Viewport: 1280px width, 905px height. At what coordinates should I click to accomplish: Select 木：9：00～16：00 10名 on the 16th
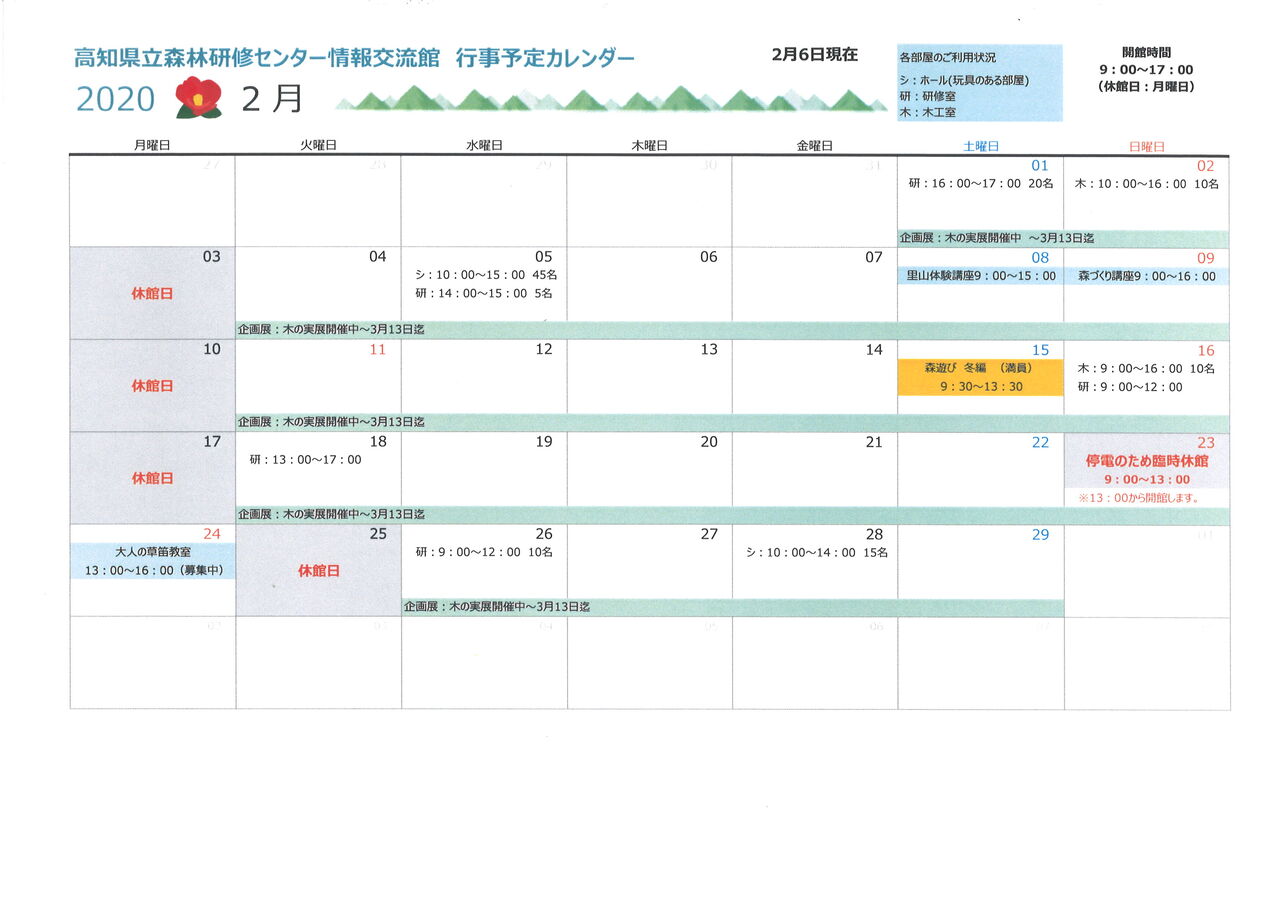pos(1145,368)
